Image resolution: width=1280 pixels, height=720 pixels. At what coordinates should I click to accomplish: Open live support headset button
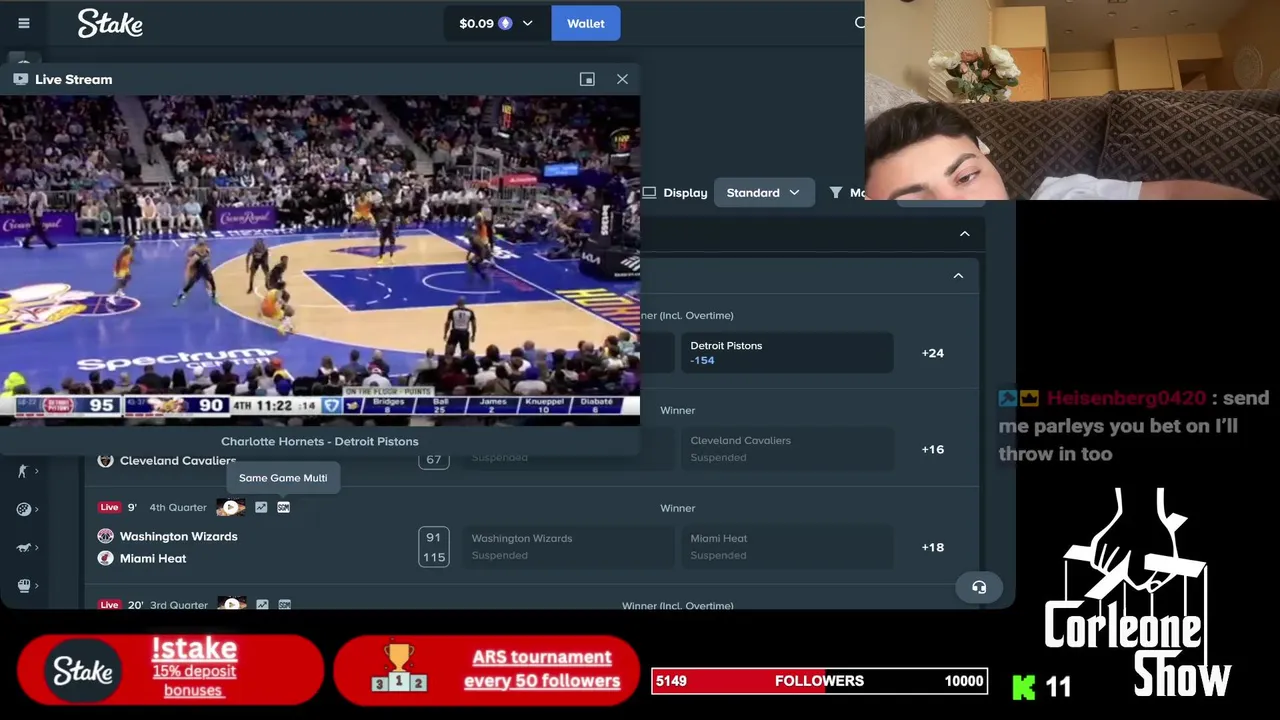[979, 587]
